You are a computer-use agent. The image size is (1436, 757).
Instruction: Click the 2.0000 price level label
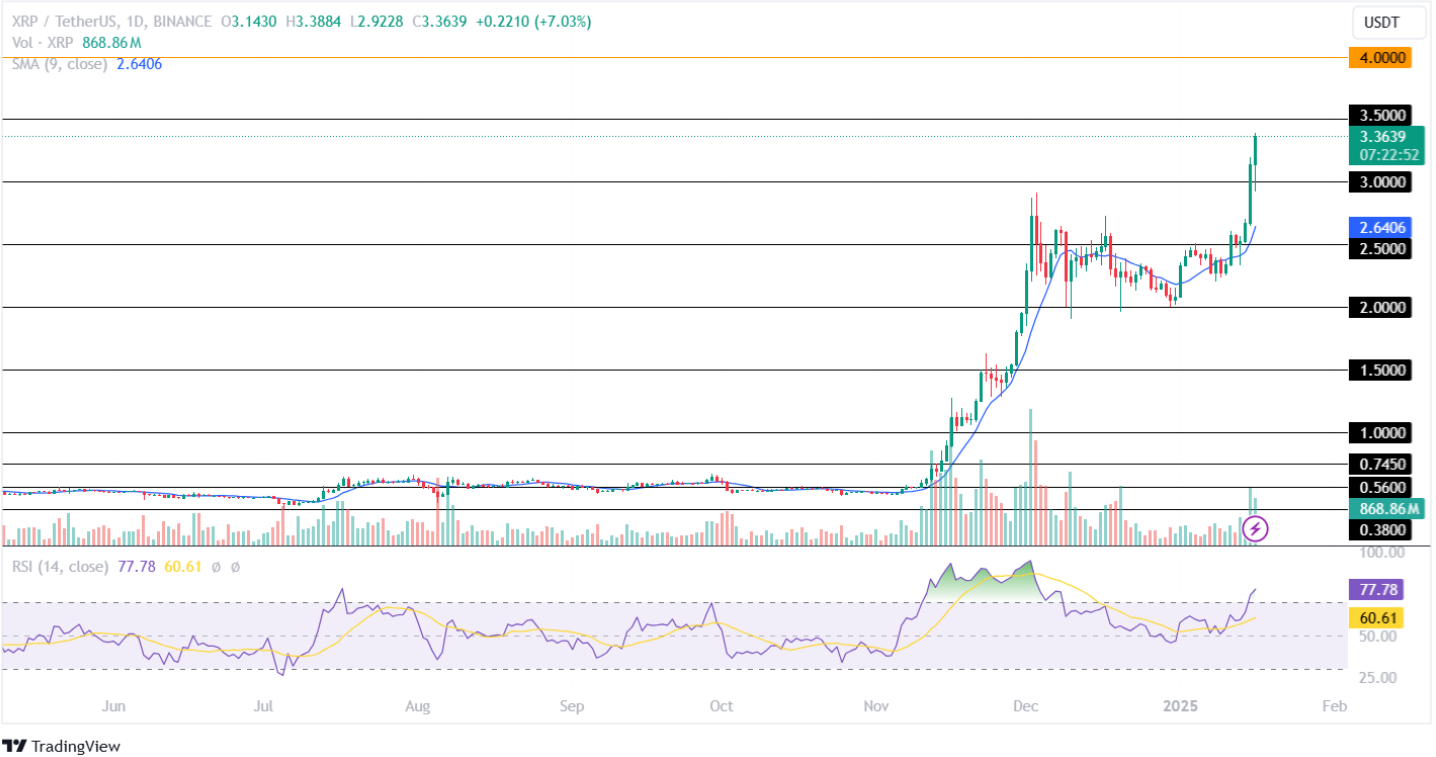[x=1380, y=308]
